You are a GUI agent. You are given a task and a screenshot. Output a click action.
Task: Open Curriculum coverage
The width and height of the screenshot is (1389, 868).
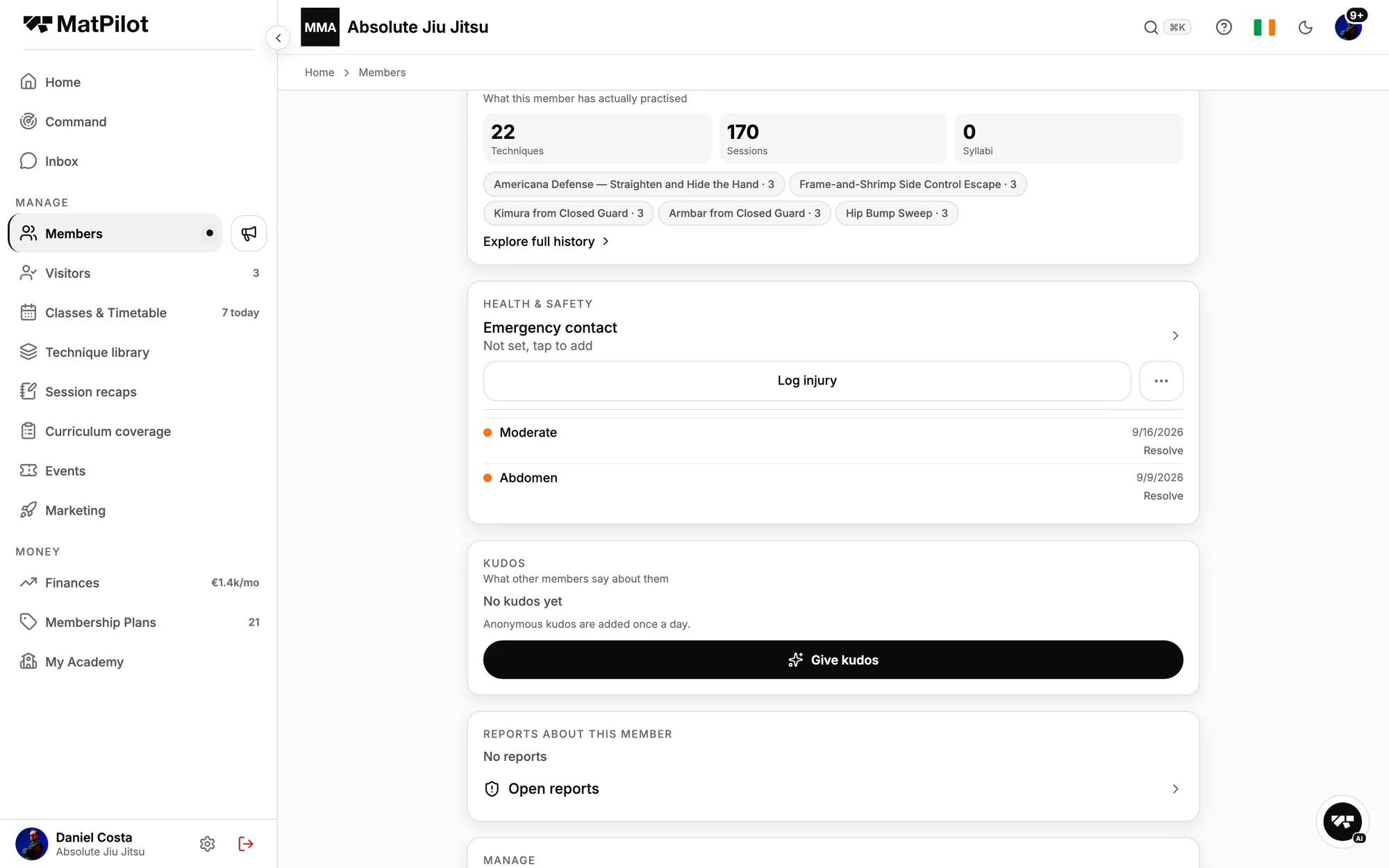[x=138, y=431]
